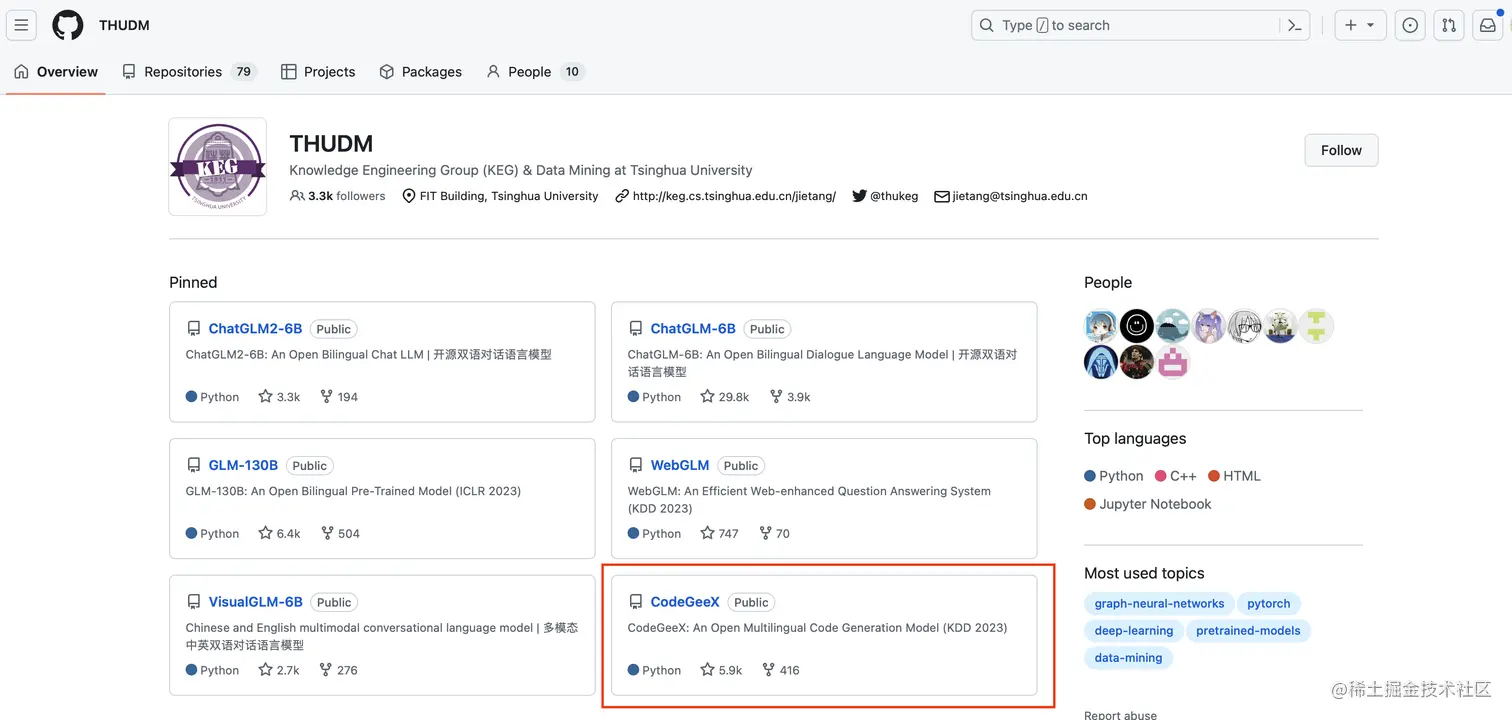Open the ChatGLM-6B repository
The height and width of the screenshot is (720, 1512).
(693, 329)
